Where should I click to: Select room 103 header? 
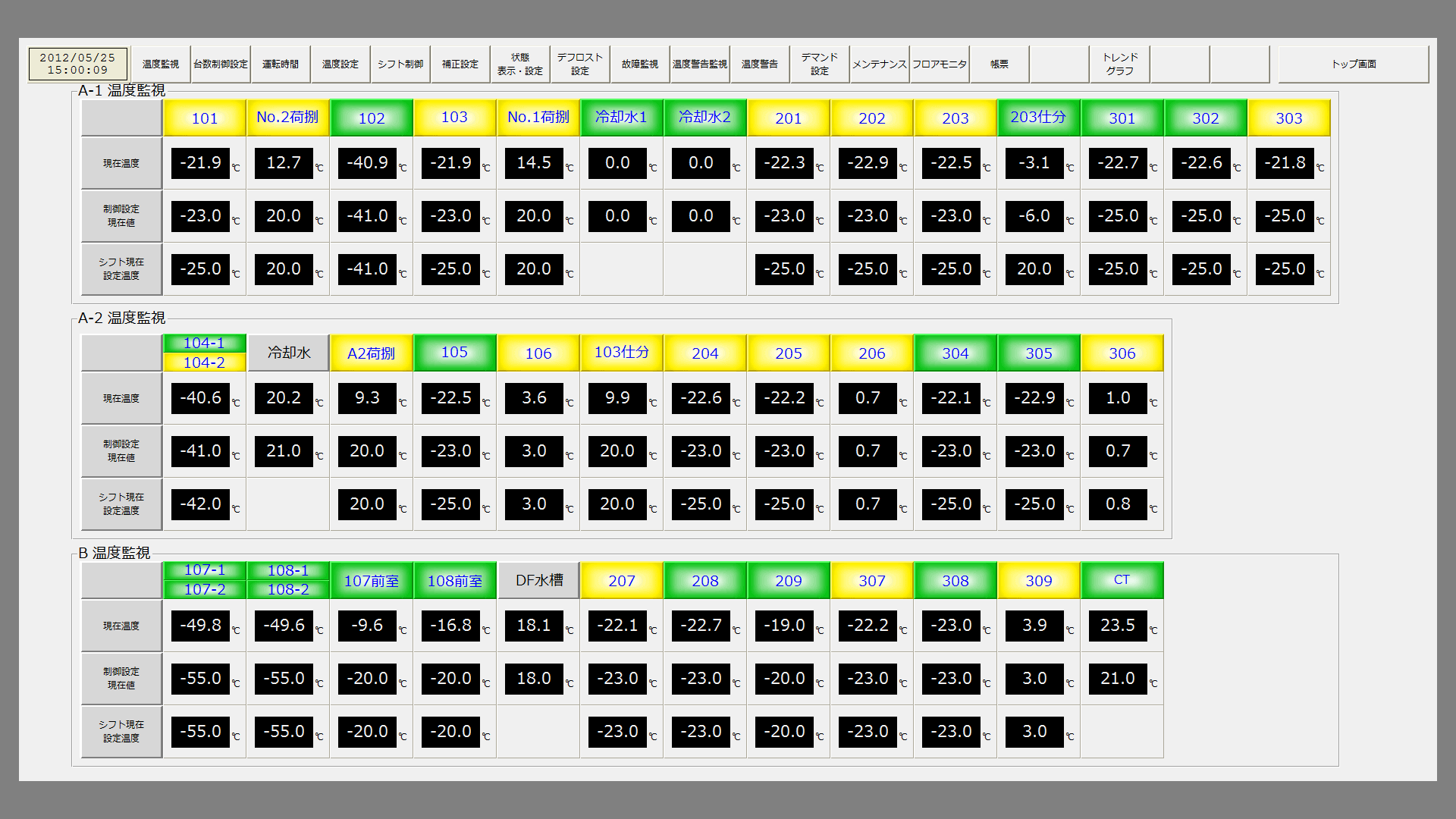point(455,118)
